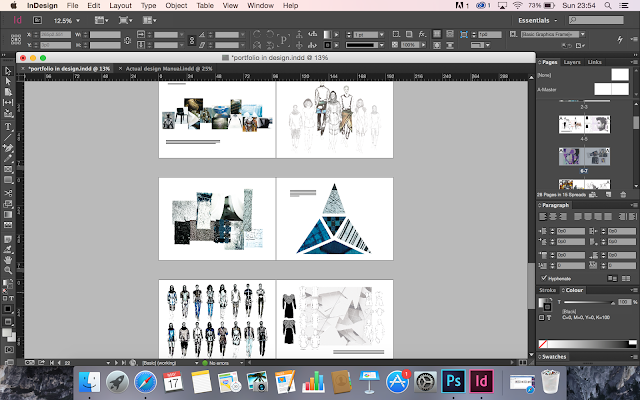Click the tint slider in Colour panel
Screen dimensions: 640x400
(x=587, y=301)
